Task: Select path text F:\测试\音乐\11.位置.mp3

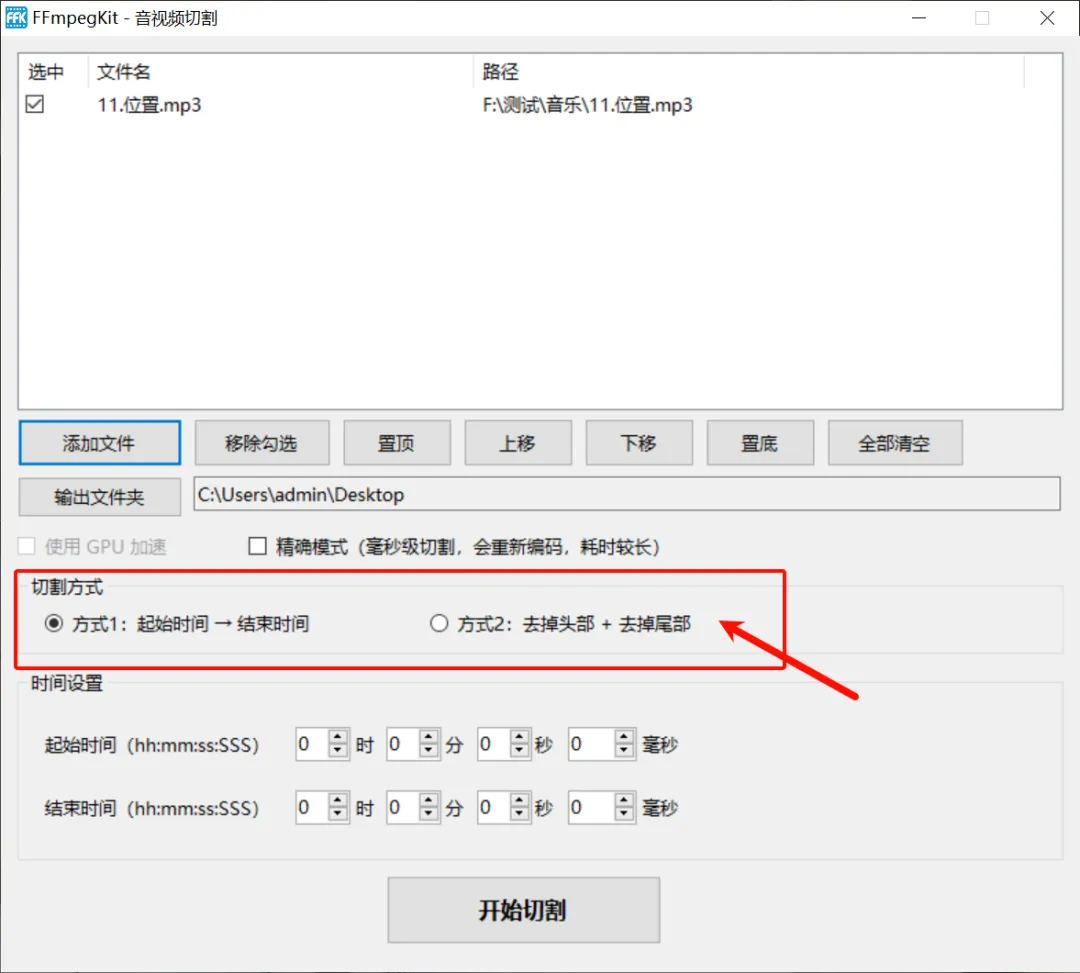Action: click(588, 105)
